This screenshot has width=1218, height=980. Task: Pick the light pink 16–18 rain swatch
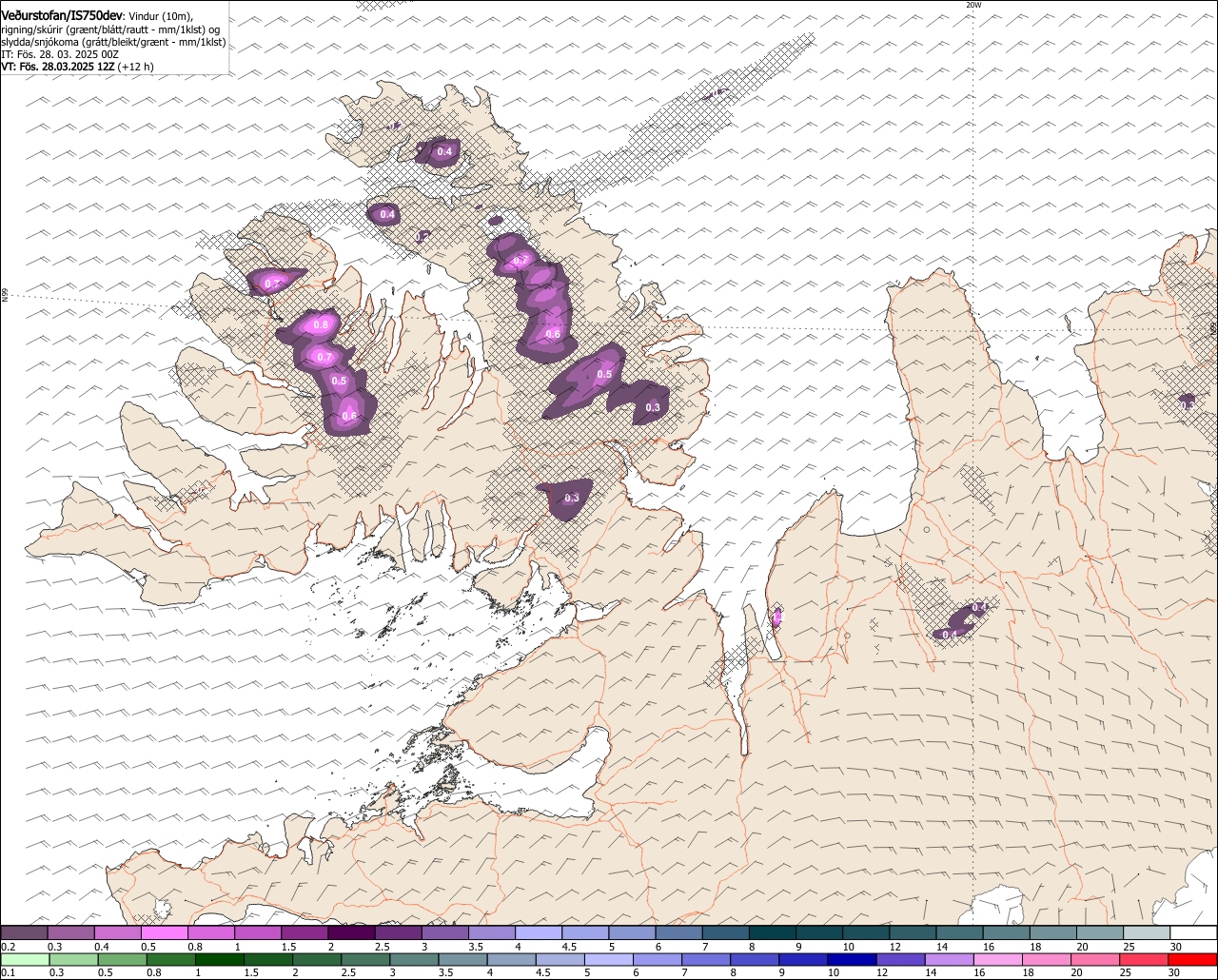(x=999, y=958)
